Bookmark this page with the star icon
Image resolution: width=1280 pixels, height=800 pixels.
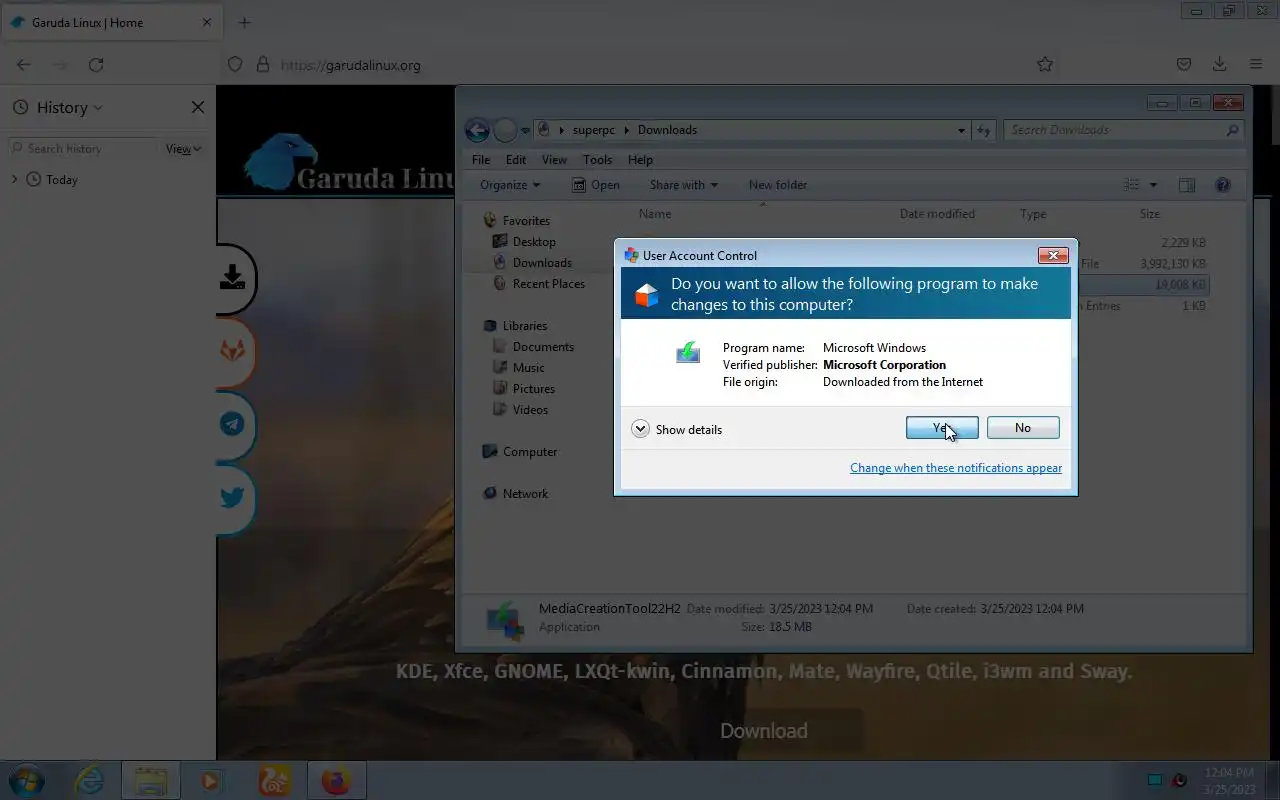pos(1045,64)
